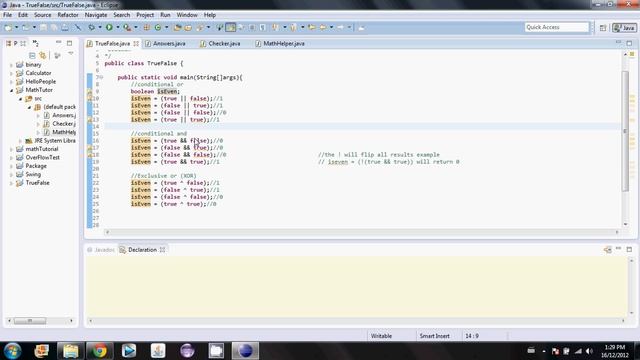Open the File menu

[x=7, y=15]
